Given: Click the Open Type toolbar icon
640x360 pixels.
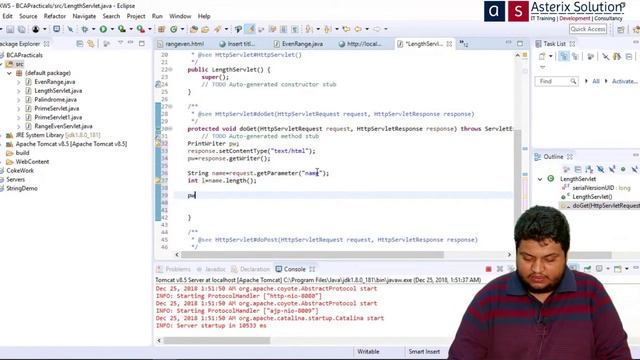Looking at the screenshot, I should pos(194,29).
